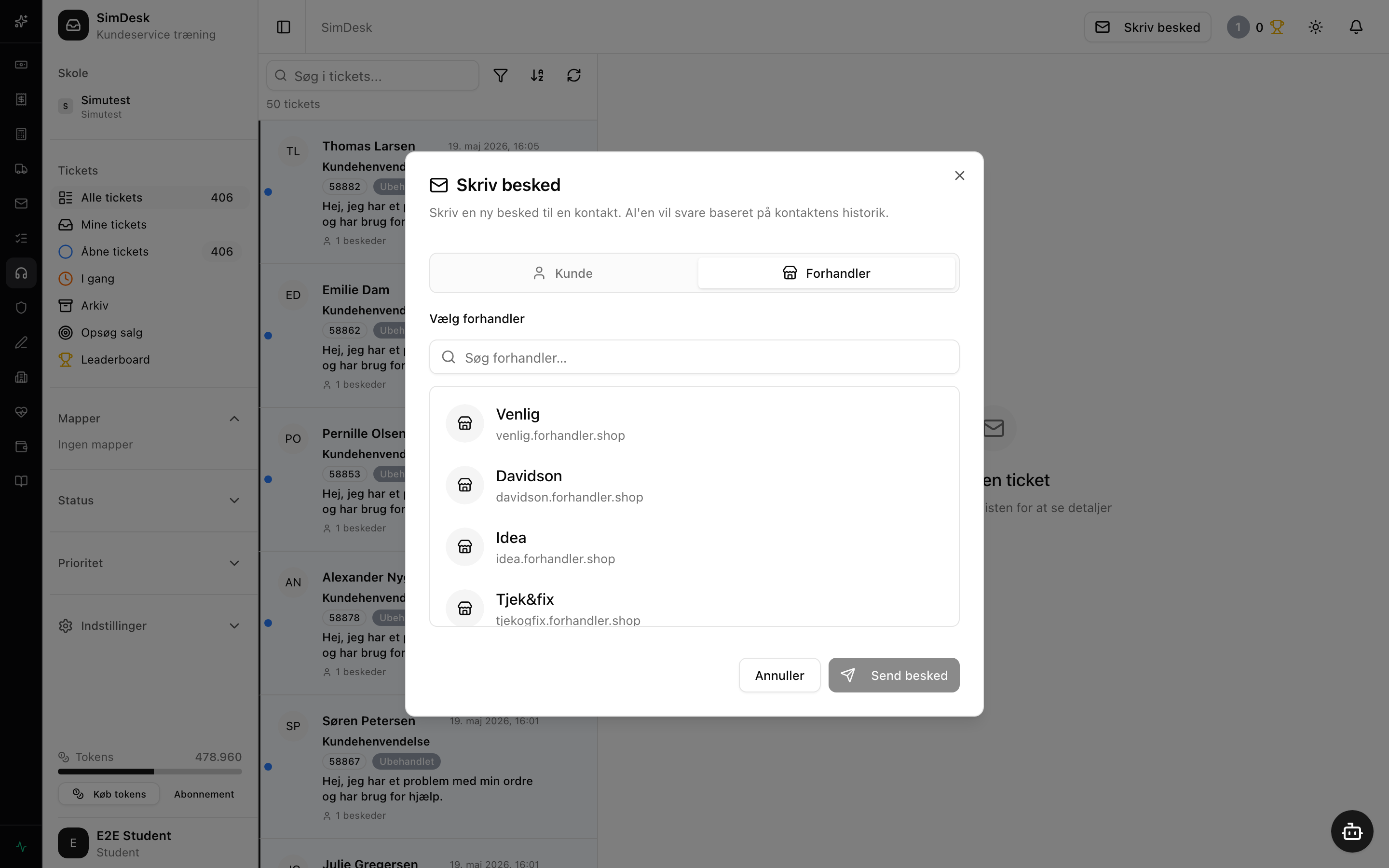Open the delivery truck icon in the rail
1389x868 pixels.
tap(21, 169)
